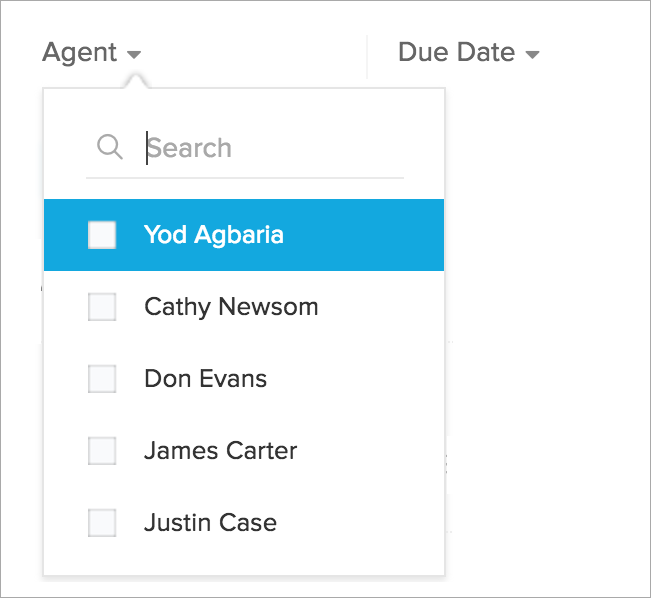The width and height of the screenshot is (651, 598).
Task: Check the Cathy Newsom checkbox
Action: (102, 307)
